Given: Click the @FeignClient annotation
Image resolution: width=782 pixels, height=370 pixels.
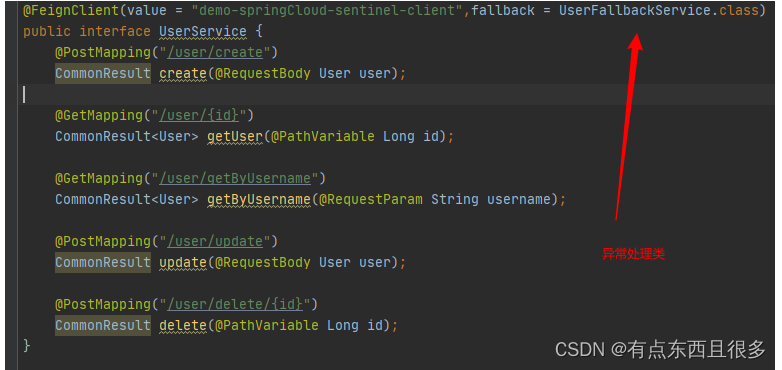Looking at the screenshot, I should (71, 10).
